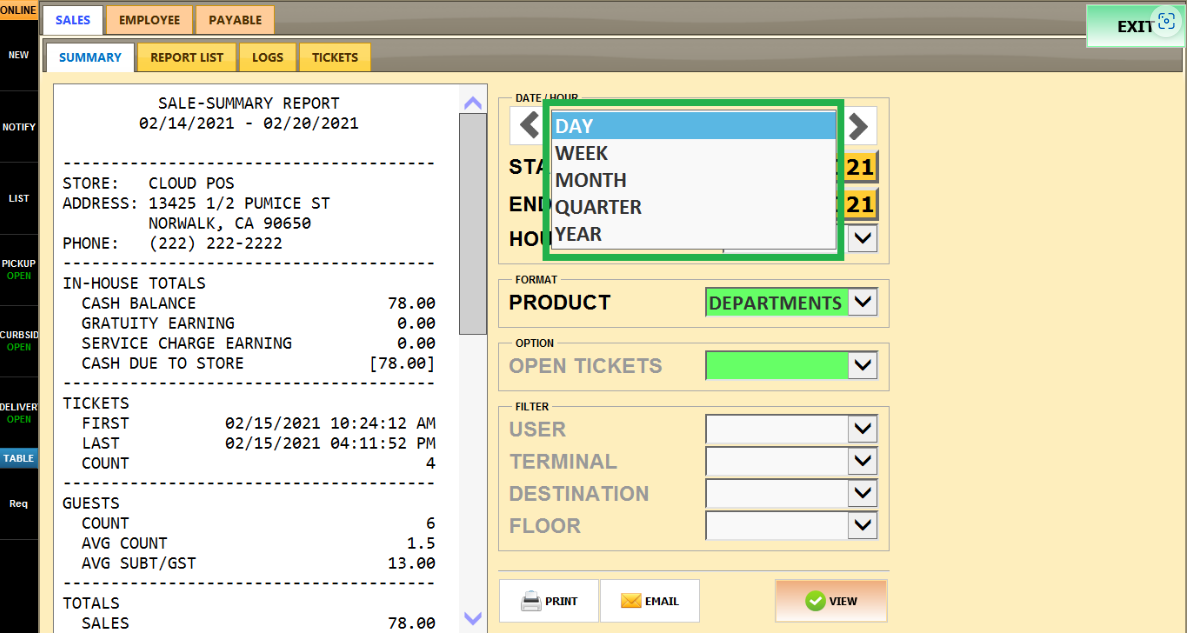Screen dimensions: 1188x635
Task: Open the TERMINAL filter dropdown
Action: click(x=862, y=461)
